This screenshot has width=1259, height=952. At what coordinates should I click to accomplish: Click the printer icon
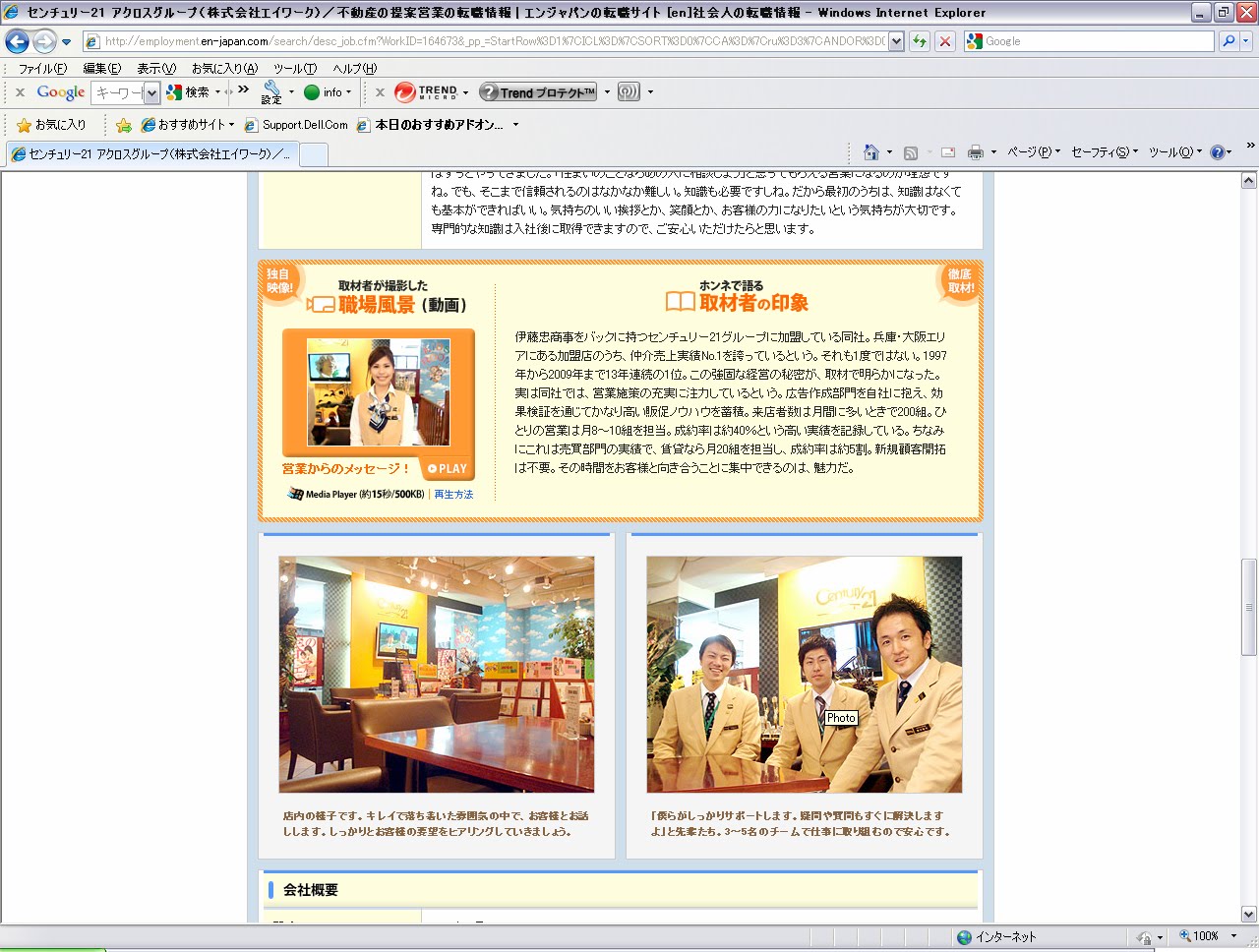[x=976, y=152]
